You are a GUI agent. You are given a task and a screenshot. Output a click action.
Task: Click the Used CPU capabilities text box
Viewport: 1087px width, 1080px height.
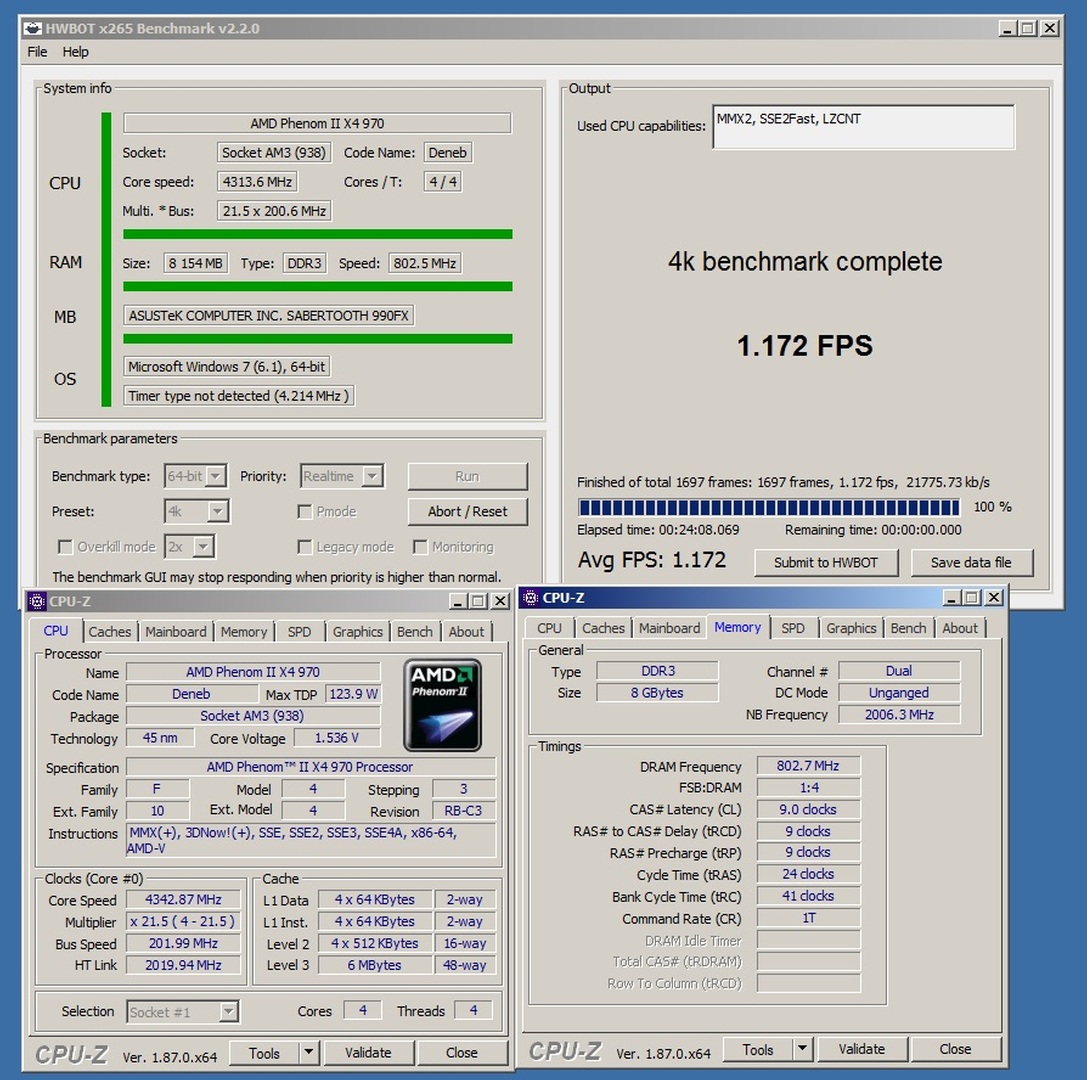pos(863,127)
